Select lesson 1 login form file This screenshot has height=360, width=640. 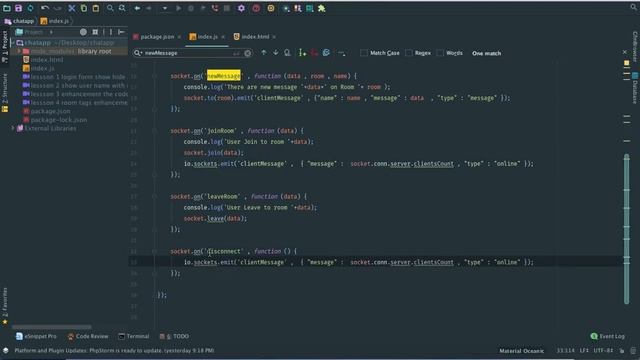click(x=74, y=77)
